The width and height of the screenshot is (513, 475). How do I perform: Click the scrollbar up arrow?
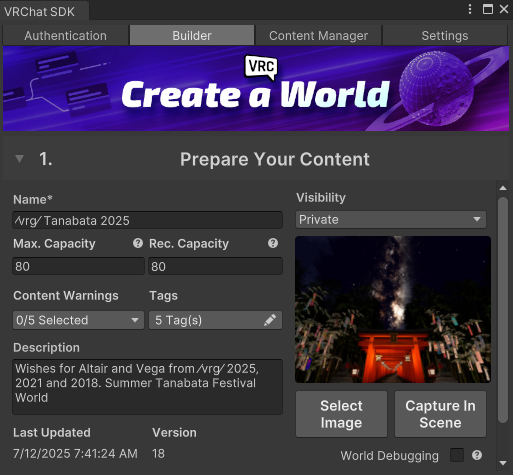tap(503, 188)
